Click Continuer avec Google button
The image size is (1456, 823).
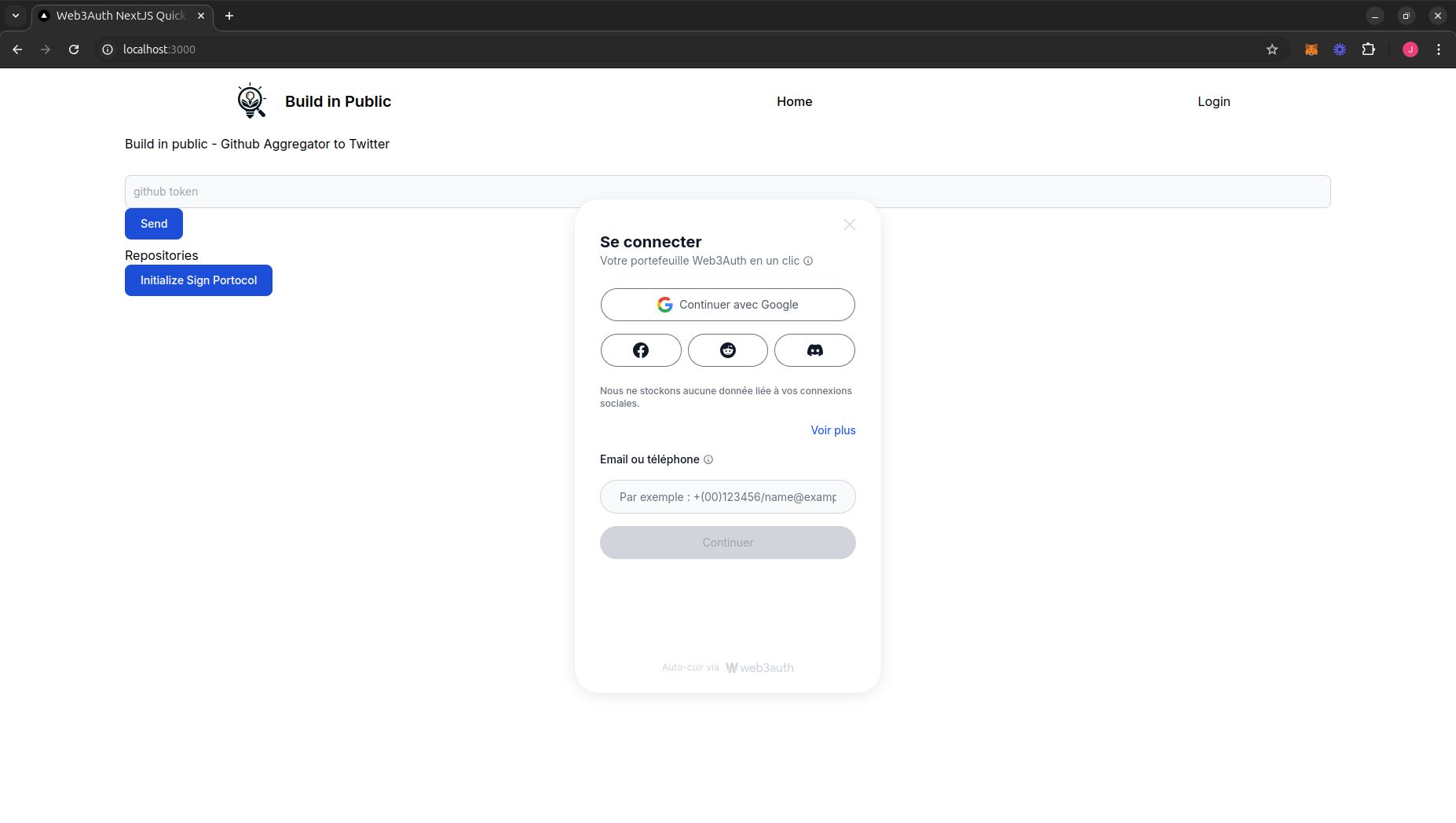[x=728, y=305]
